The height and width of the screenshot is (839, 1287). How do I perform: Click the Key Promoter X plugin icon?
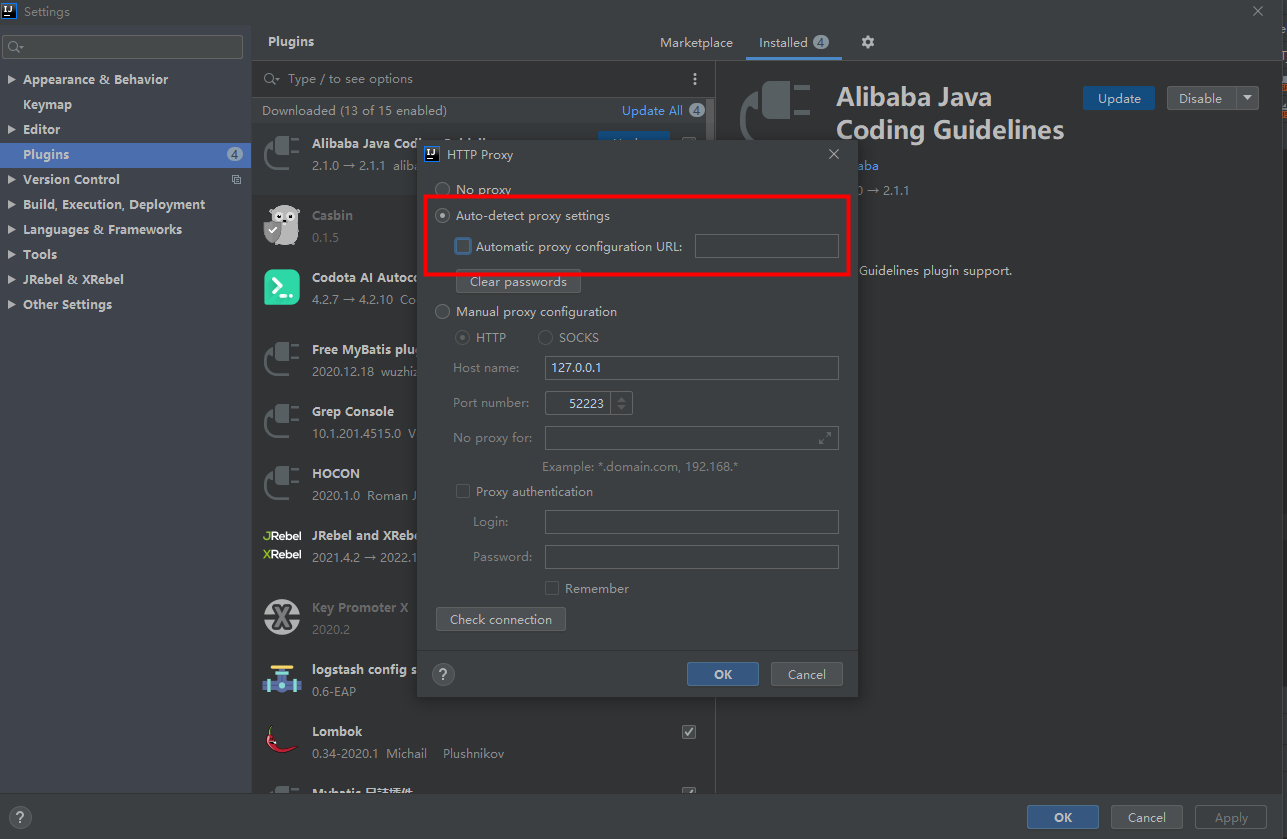[x=282, y=617]
